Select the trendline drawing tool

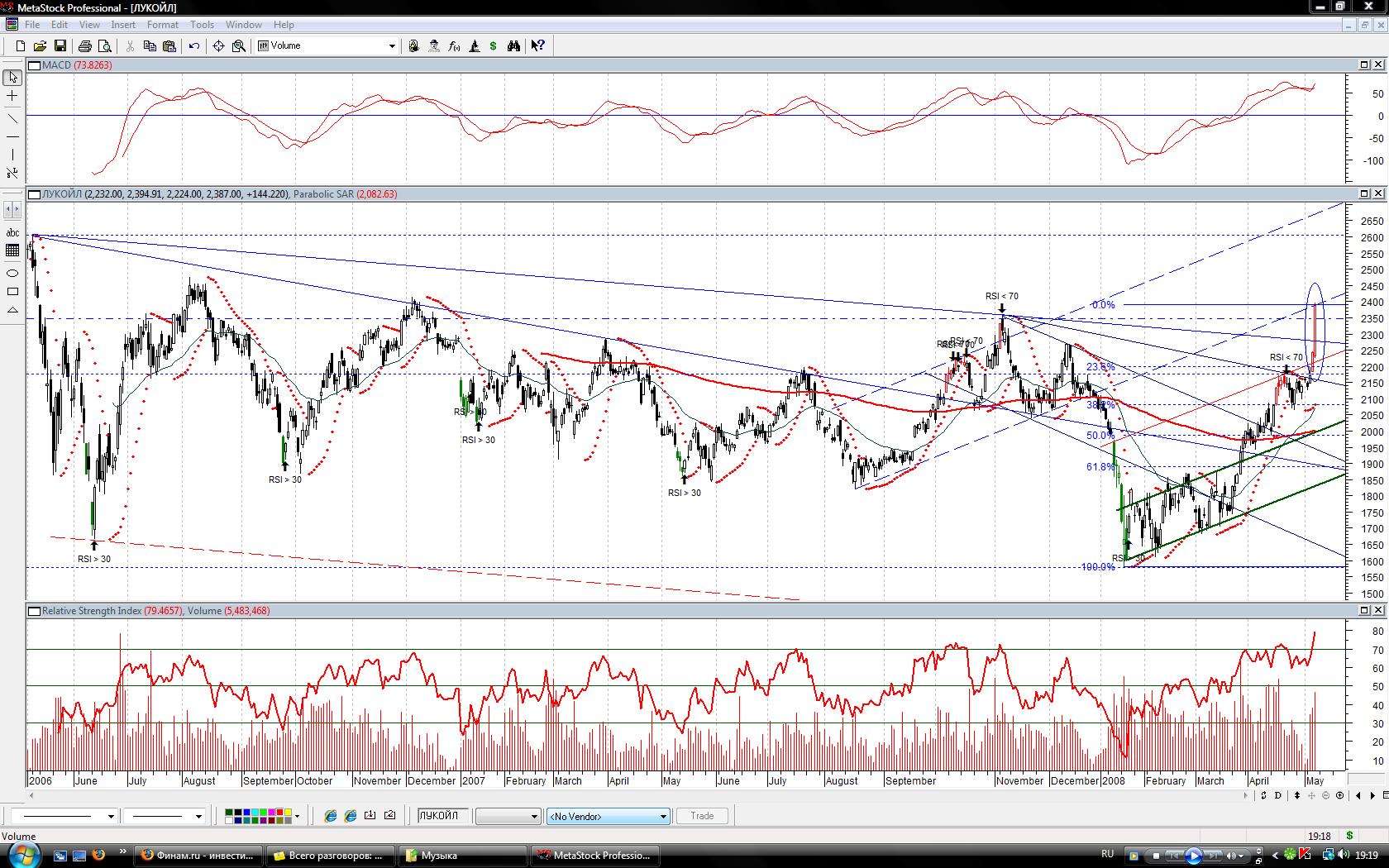(12, 118)
